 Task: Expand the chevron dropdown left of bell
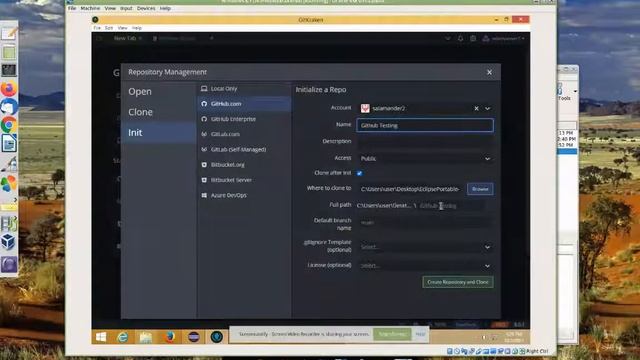pyautogui.click(x=448, y=38)
